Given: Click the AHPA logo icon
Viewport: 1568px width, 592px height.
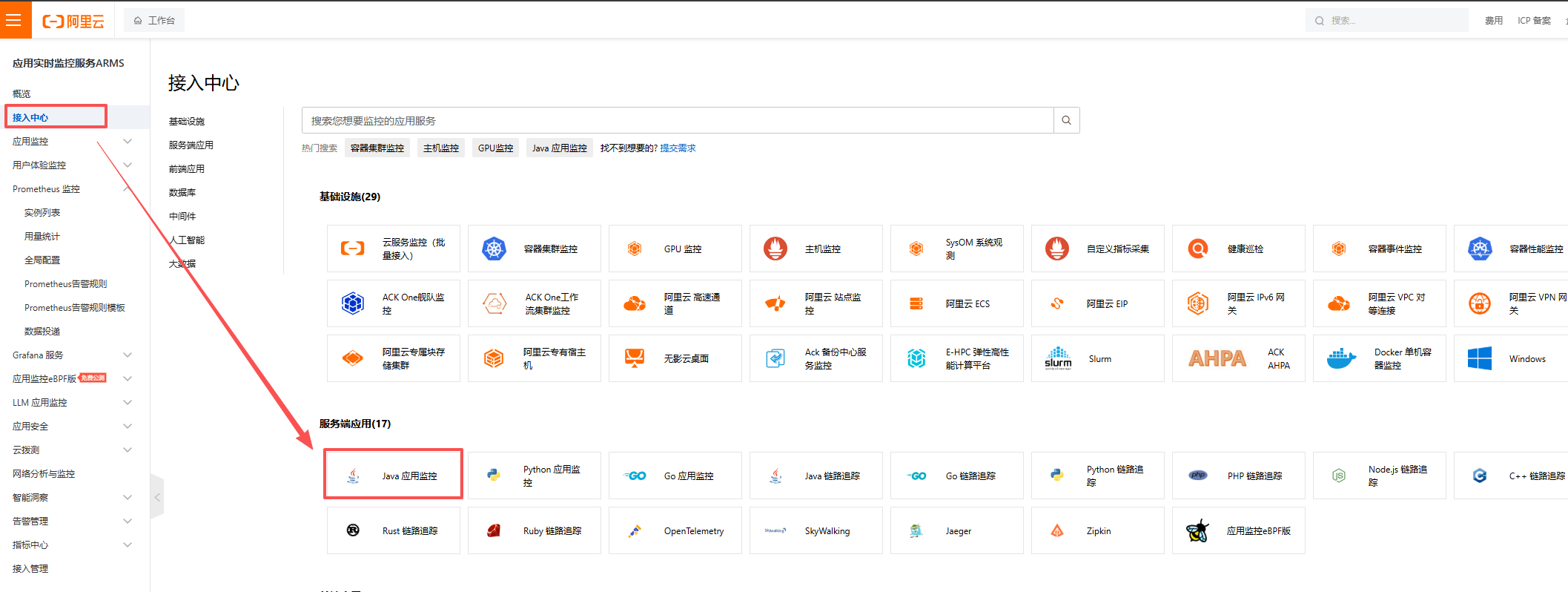Looking at the screenshot, I should [x=1217, y=359].
